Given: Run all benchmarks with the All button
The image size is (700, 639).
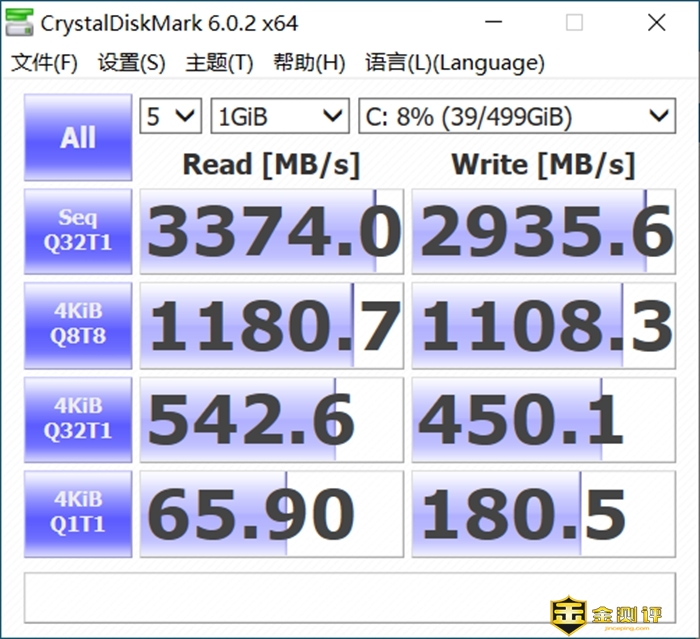Looking at the screenshot, I should tap(78, 138).
